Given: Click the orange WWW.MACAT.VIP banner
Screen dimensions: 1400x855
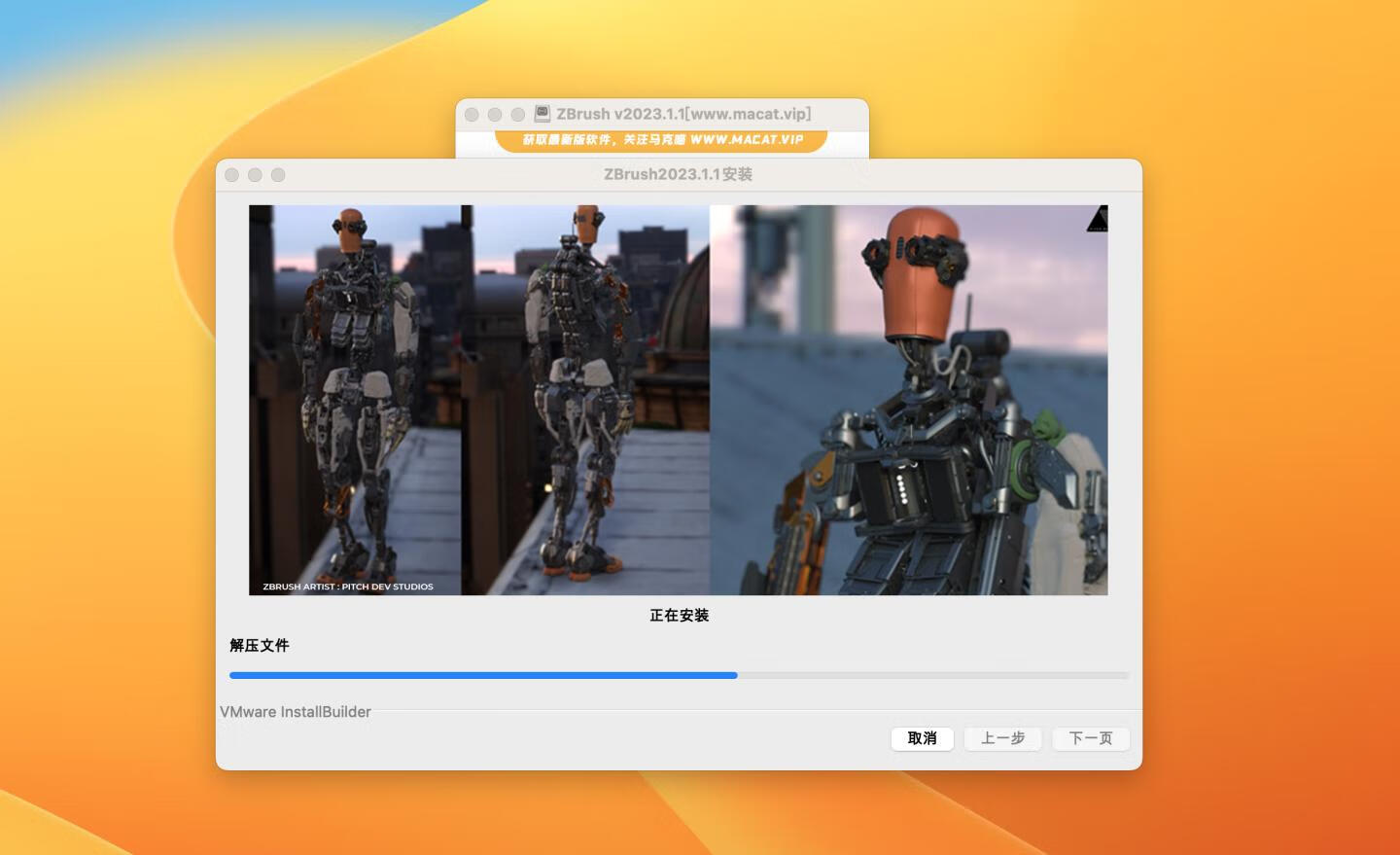Looking at the screenshot, I should [661, 140].
